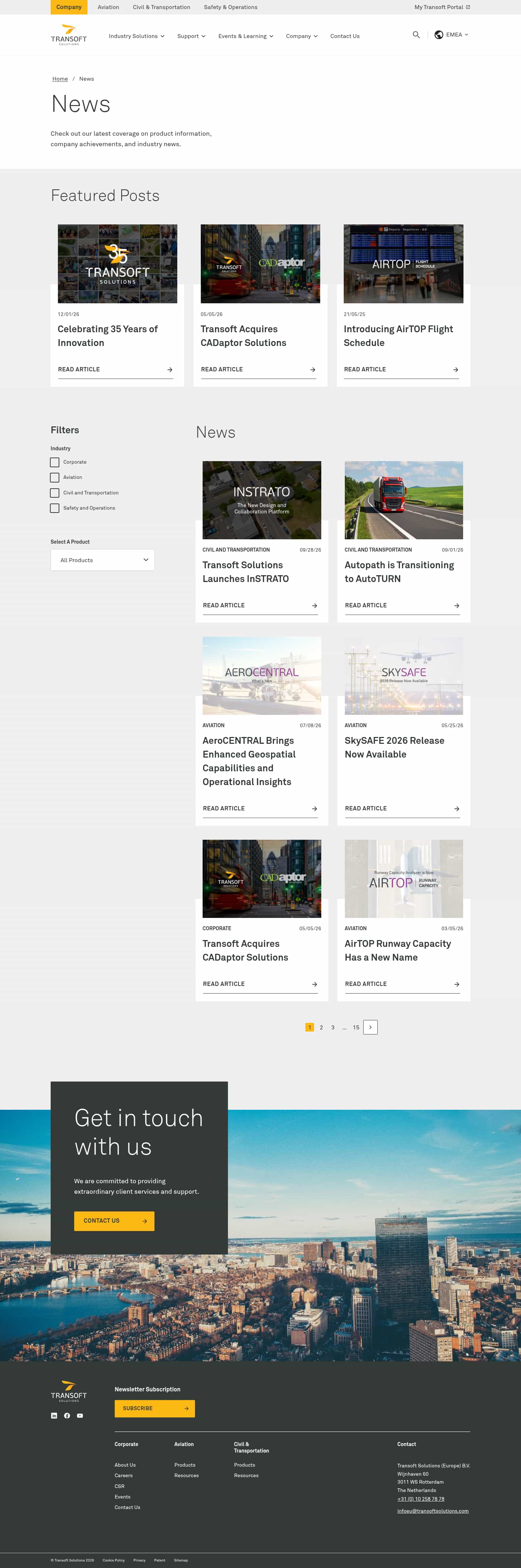Open the YouTube icon in footer
This screenshot has width=521, height=1568.
click(80, 1415)
